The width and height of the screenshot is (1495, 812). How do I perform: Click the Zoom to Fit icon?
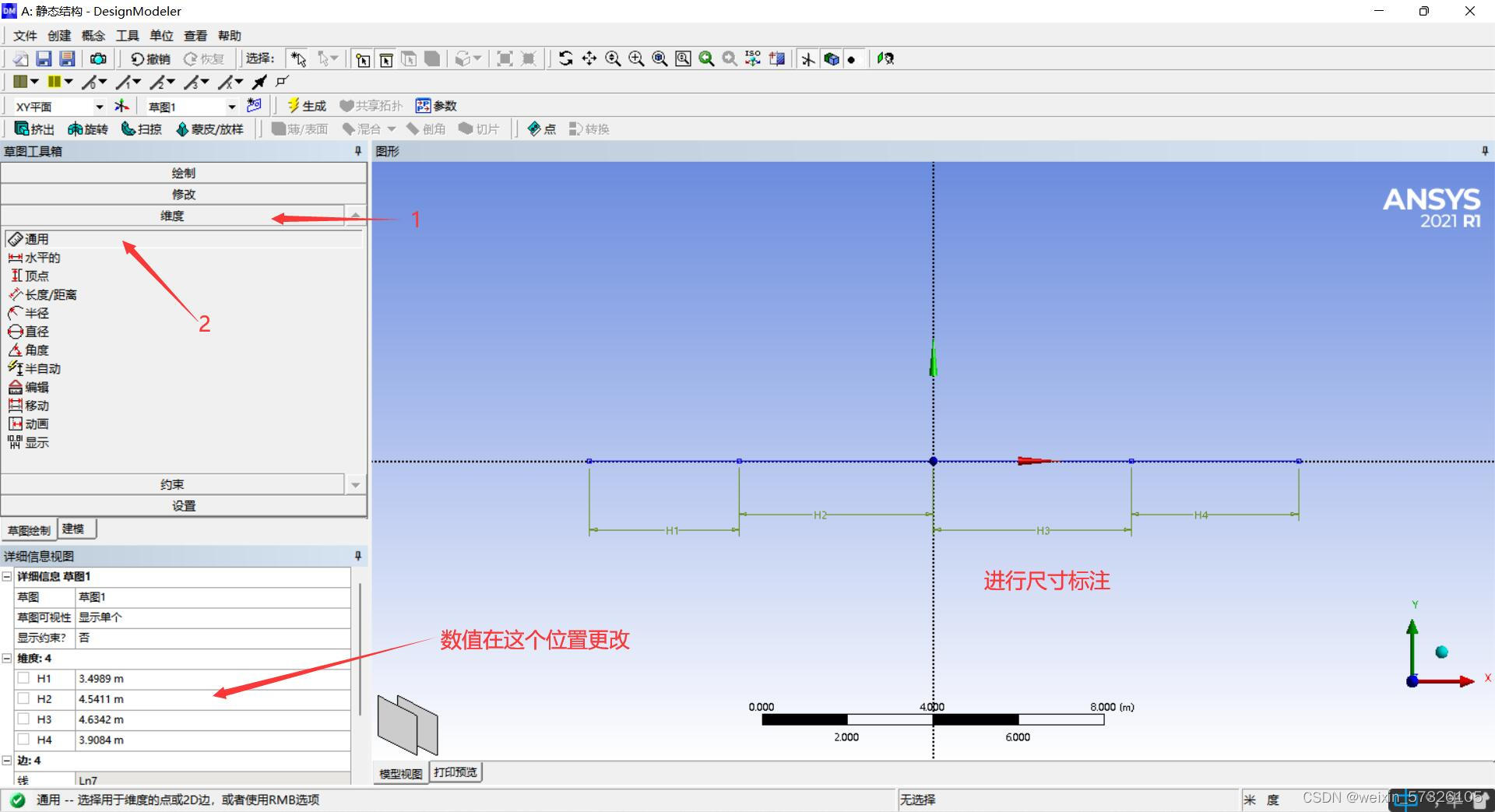(660, 58)
